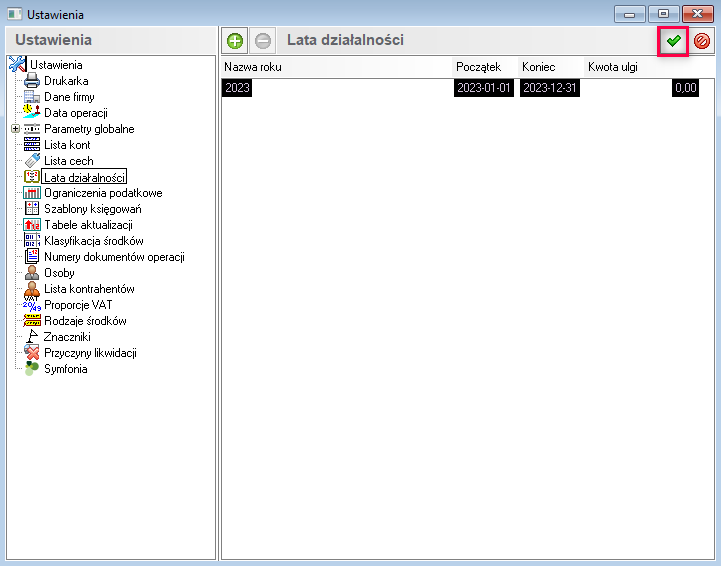Go to Lista kont
The width and height of the screenshot is (721, 566).
(67, 145)
